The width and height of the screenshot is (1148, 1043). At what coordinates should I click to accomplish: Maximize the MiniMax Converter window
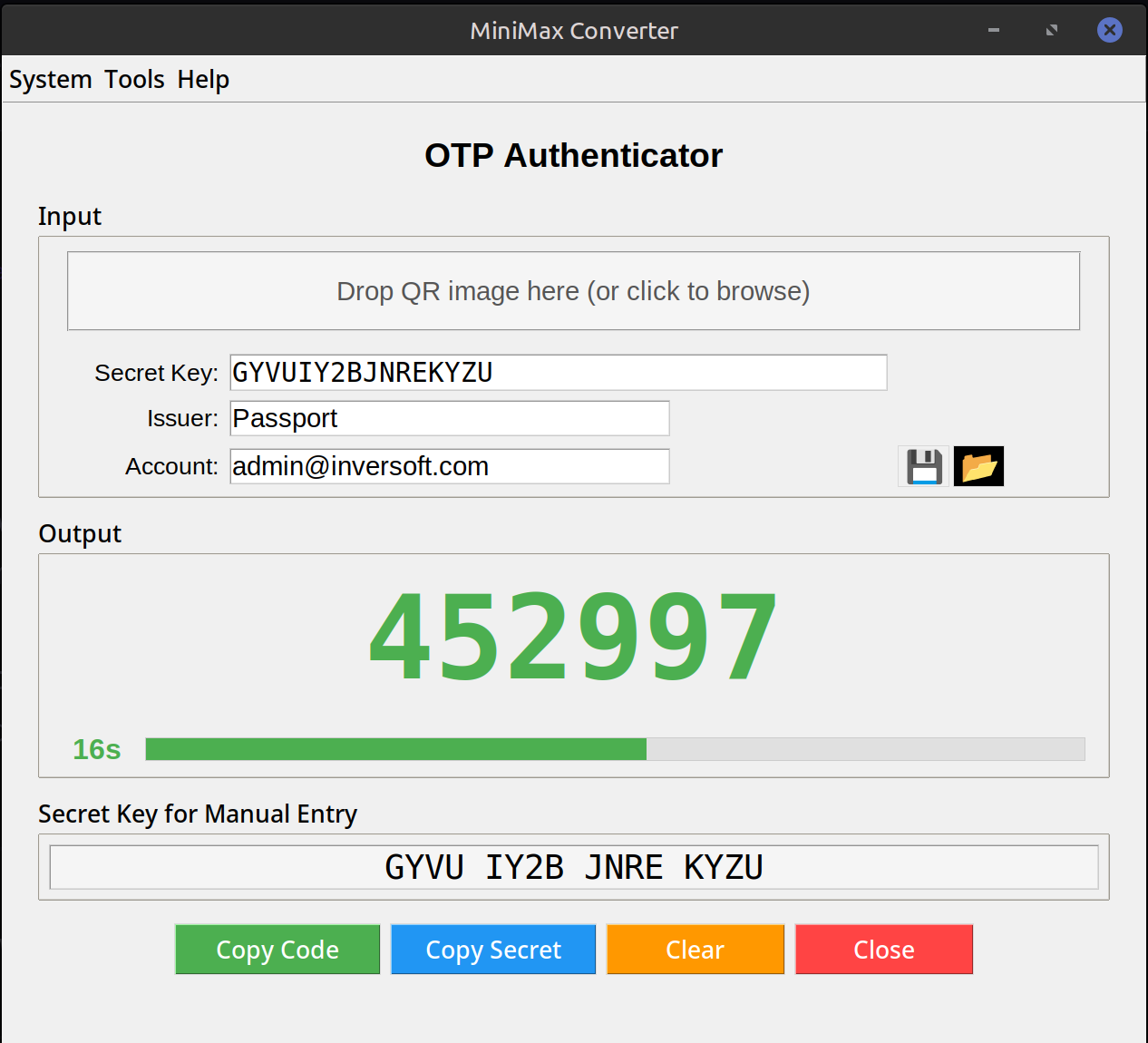point(1052,30)
